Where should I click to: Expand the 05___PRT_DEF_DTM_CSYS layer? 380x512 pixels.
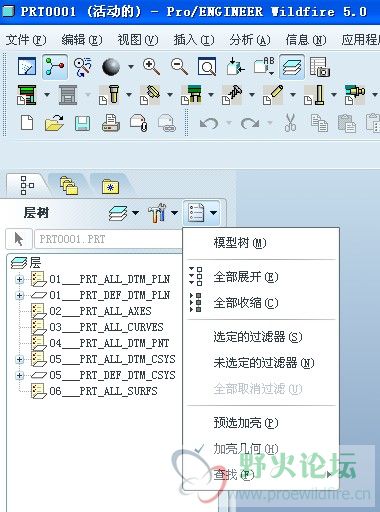tap(19, 375)
